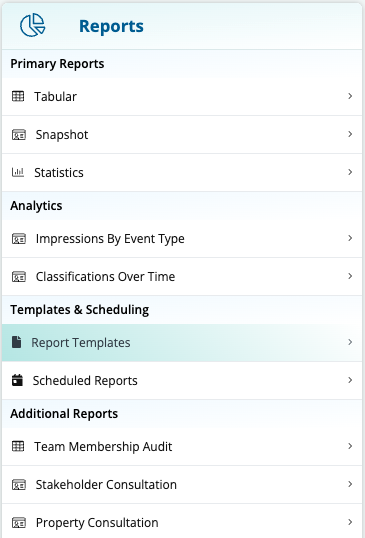Image resolution: width=365 pixels, height=538 pixels.
Task: Open the chevron beside Scheduled Reports
Action: click(x=350, y=380)
